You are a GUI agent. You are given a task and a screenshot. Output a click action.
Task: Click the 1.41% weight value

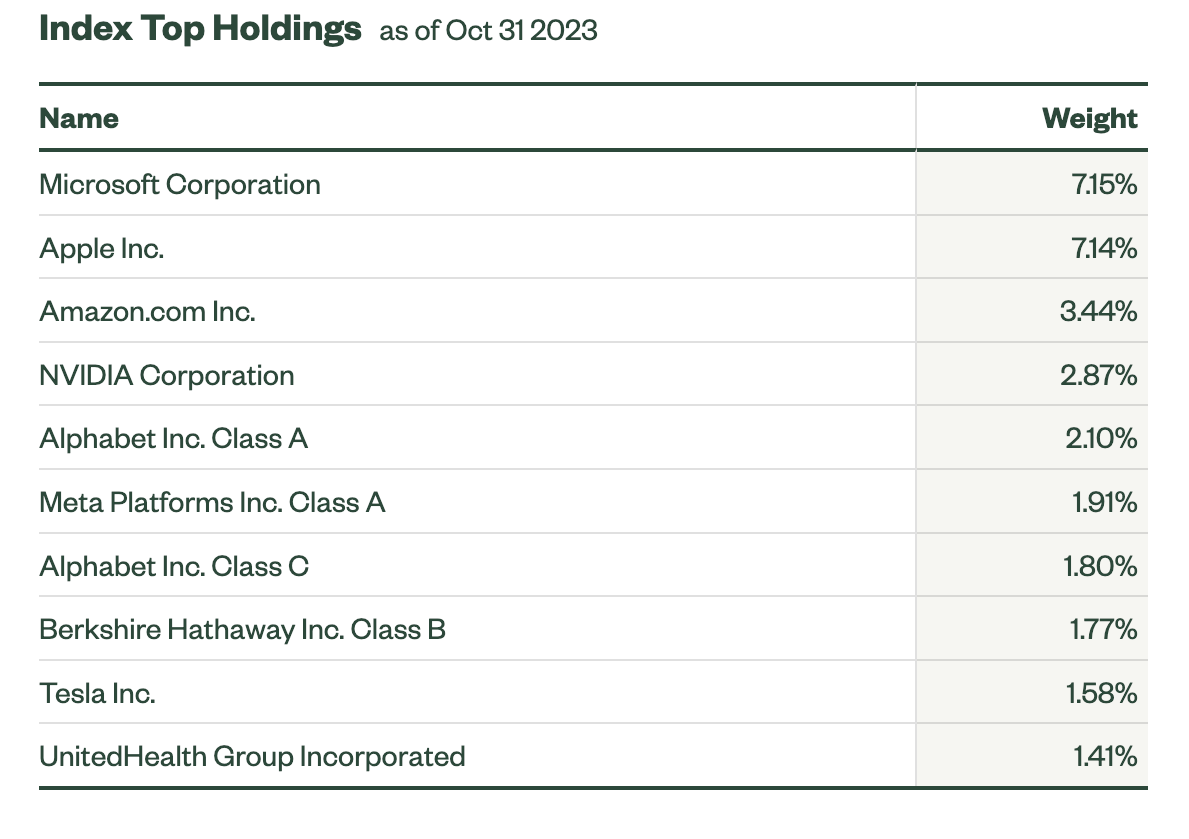click(1106, 756)
